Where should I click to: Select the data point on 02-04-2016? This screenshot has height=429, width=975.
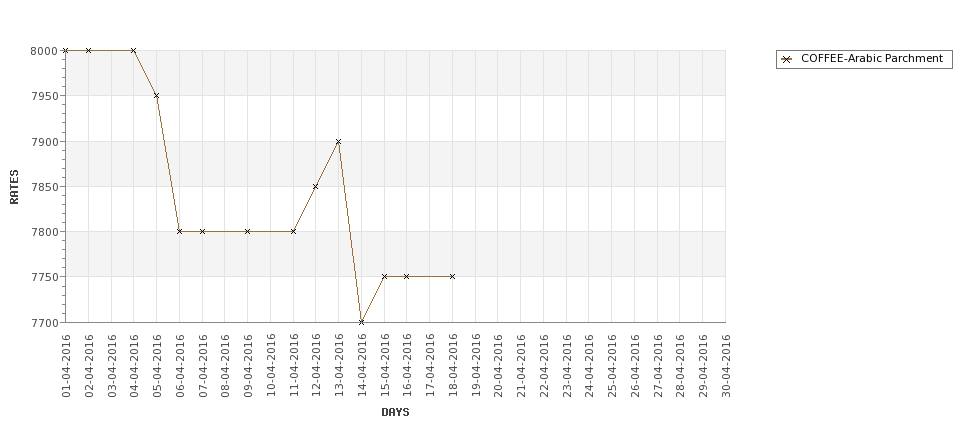click(88, 50)
